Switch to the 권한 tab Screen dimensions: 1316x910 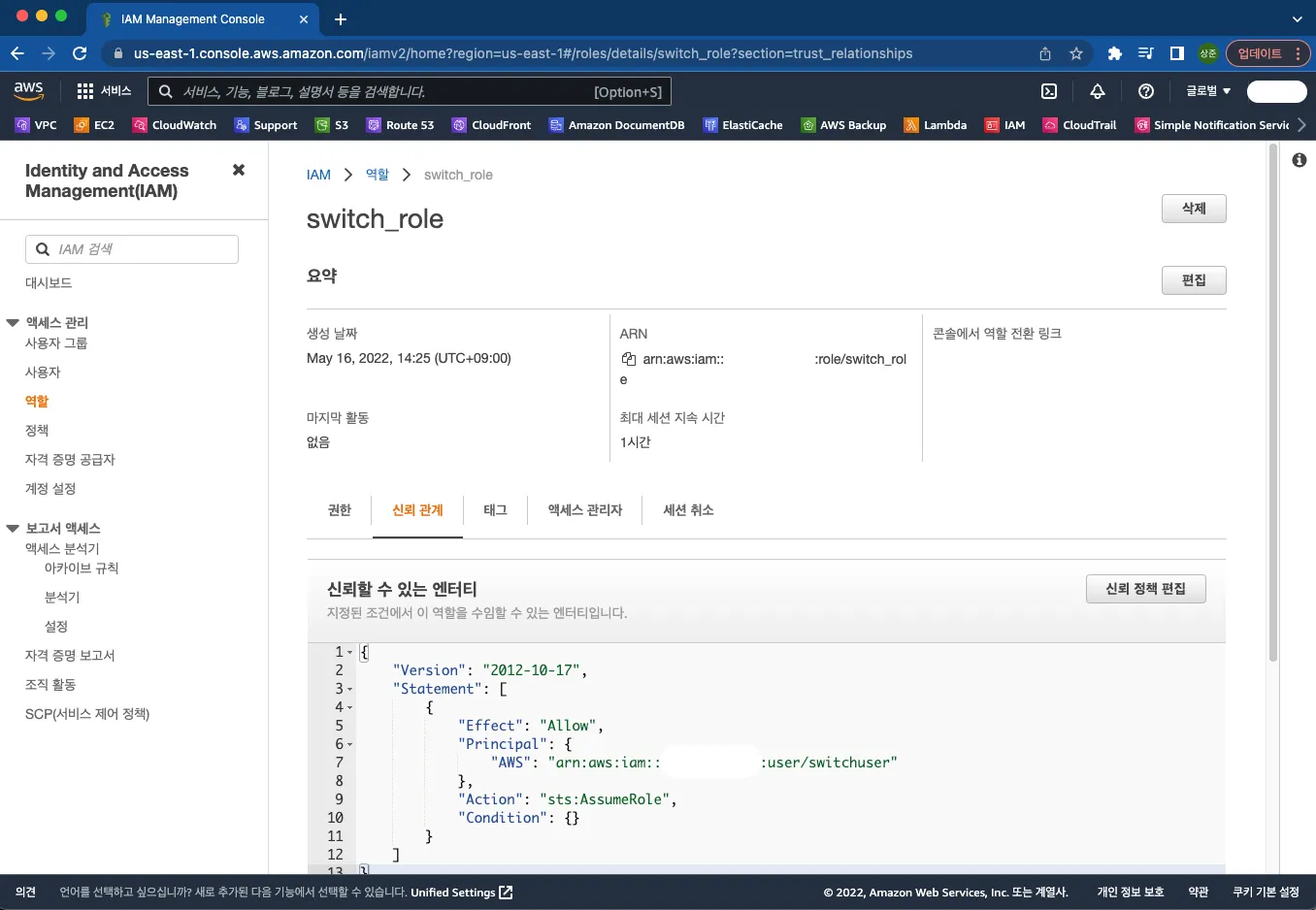click(x=340, y=510)
